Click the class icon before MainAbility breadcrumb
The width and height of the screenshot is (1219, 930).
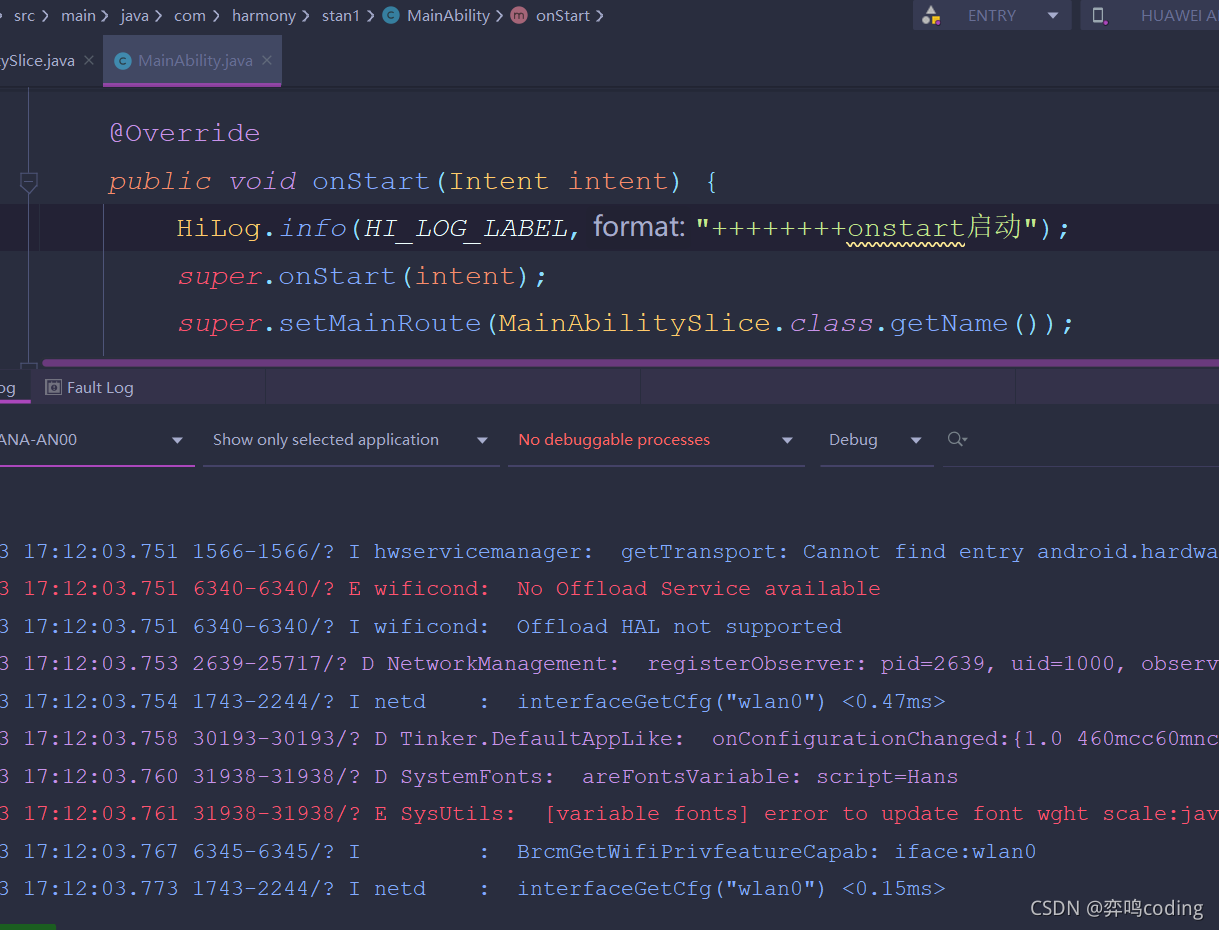391,15
